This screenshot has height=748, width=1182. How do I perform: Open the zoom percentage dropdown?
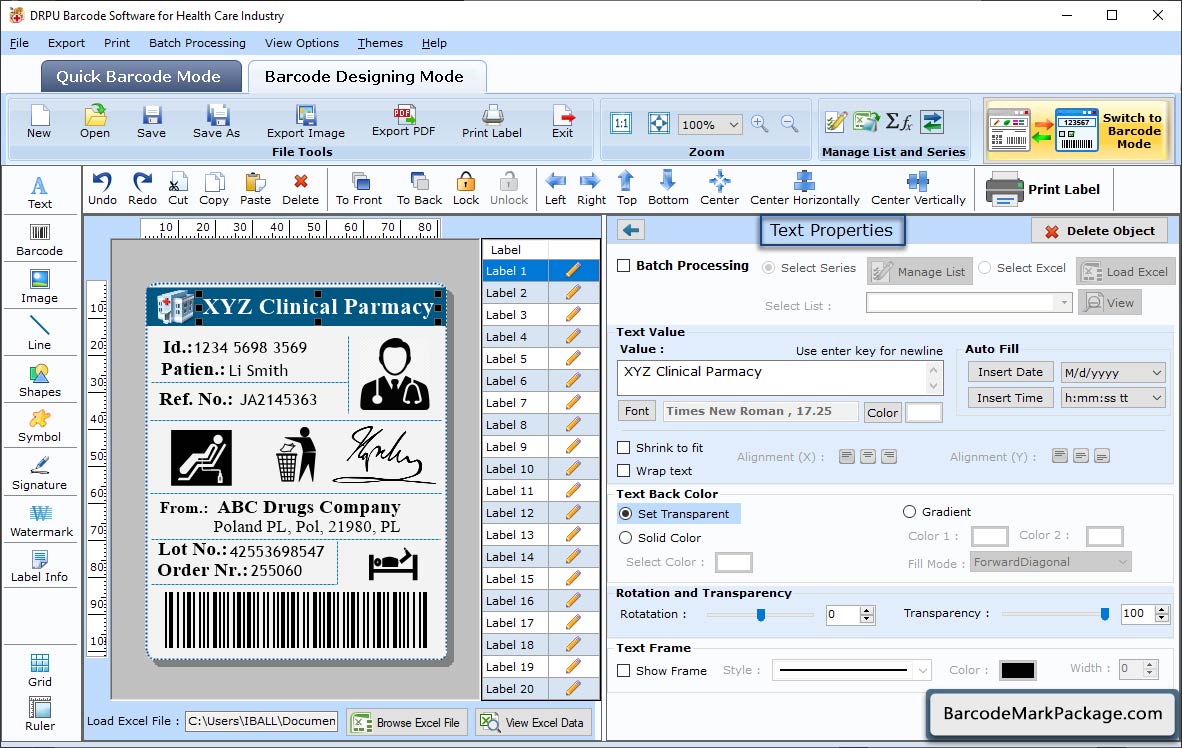(733, 124)
